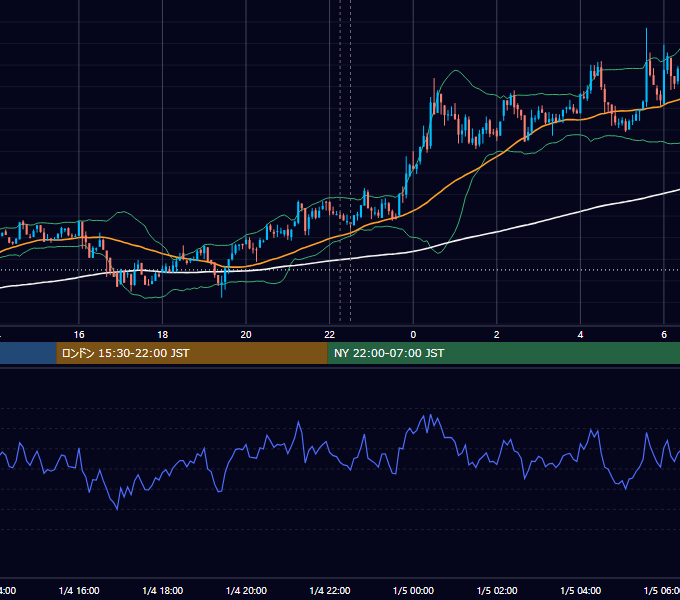Select the 1/5 04:00 time label
The image size is (680, 600).
point(581,590)
